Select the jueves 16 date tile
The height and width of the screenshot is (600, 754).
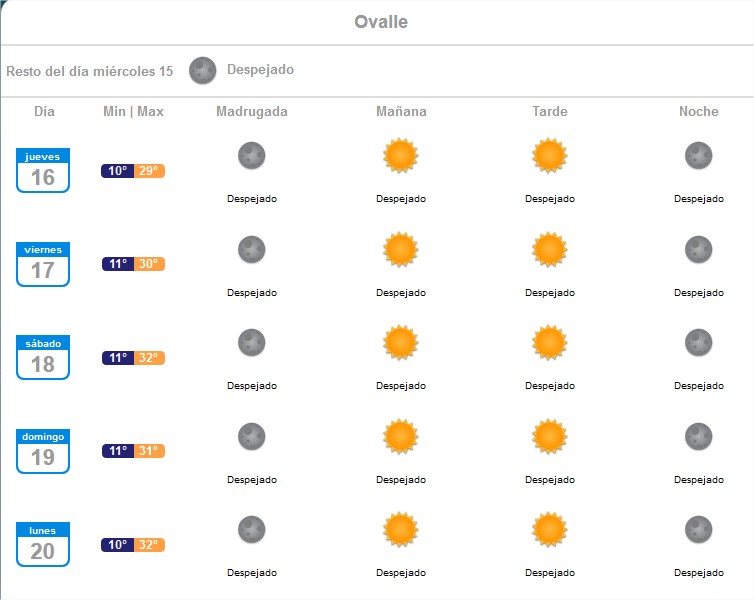[43, 170]
